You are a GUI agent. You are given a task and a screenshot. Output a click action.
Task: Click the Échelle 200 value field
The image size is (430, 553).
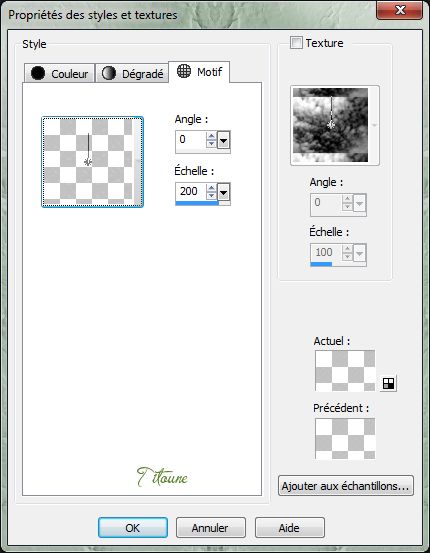191,192
